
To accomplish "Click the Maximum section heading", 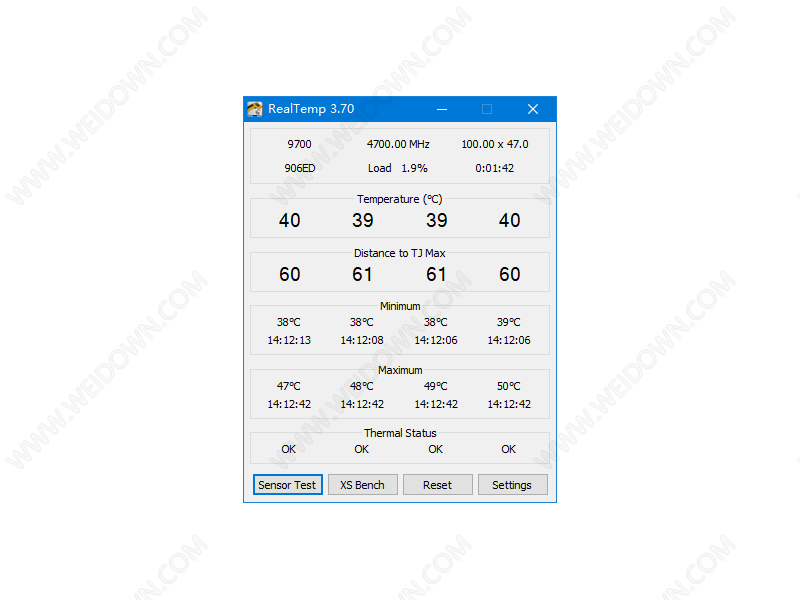I will pos(400,370).
